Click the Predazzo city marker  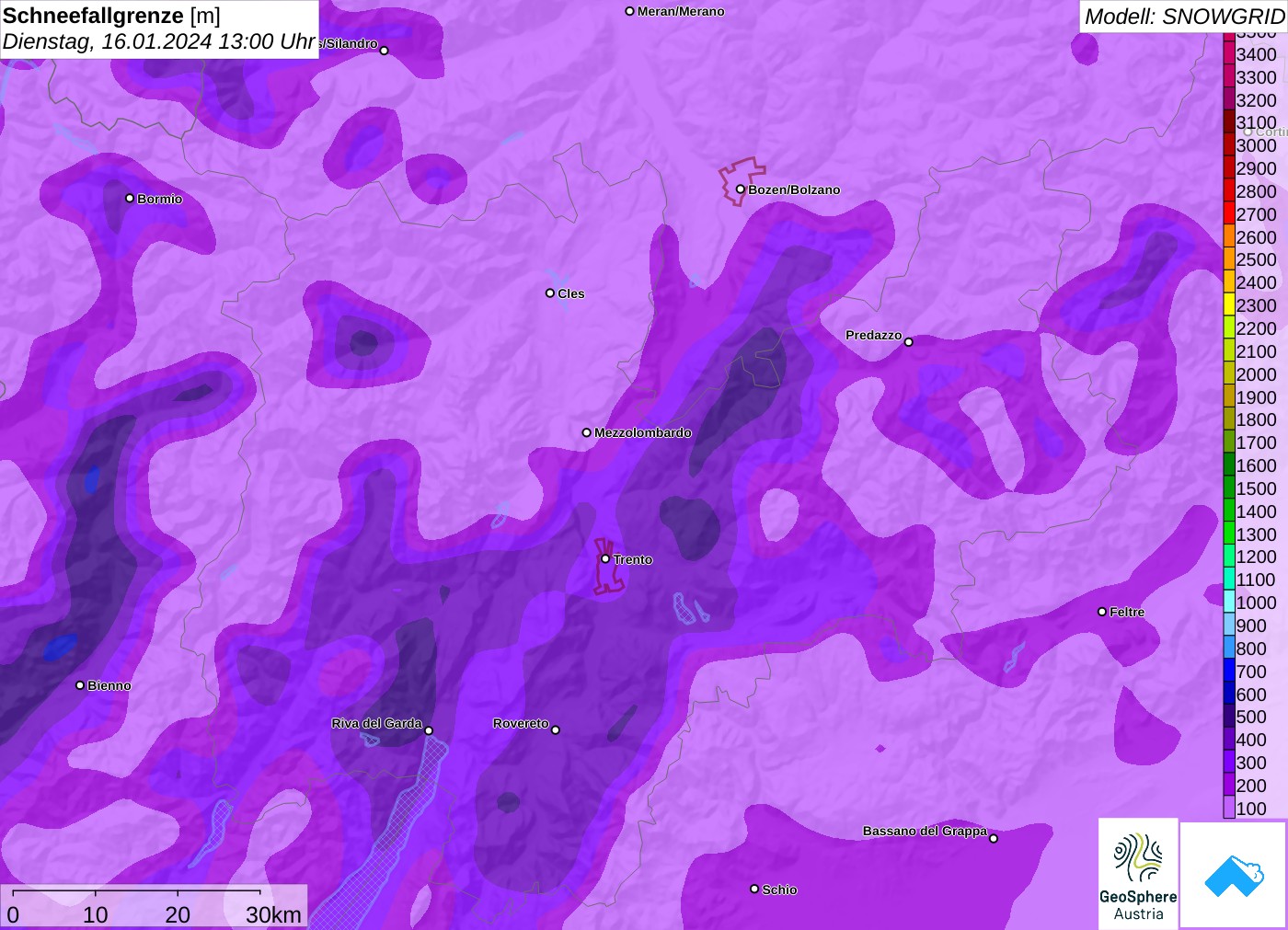point(909,342)
